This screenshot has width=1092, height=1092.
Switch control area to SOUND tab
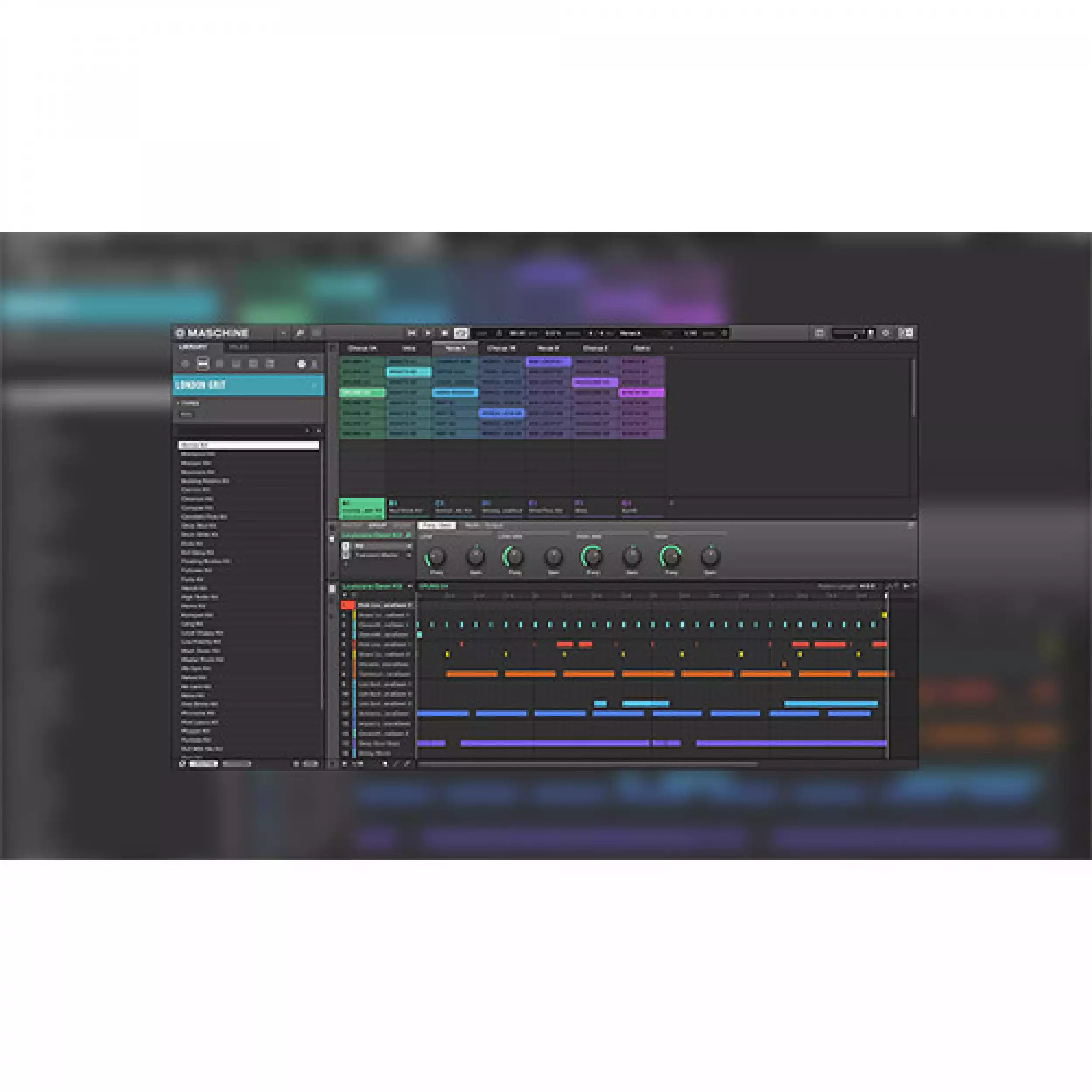coord(402,525)
